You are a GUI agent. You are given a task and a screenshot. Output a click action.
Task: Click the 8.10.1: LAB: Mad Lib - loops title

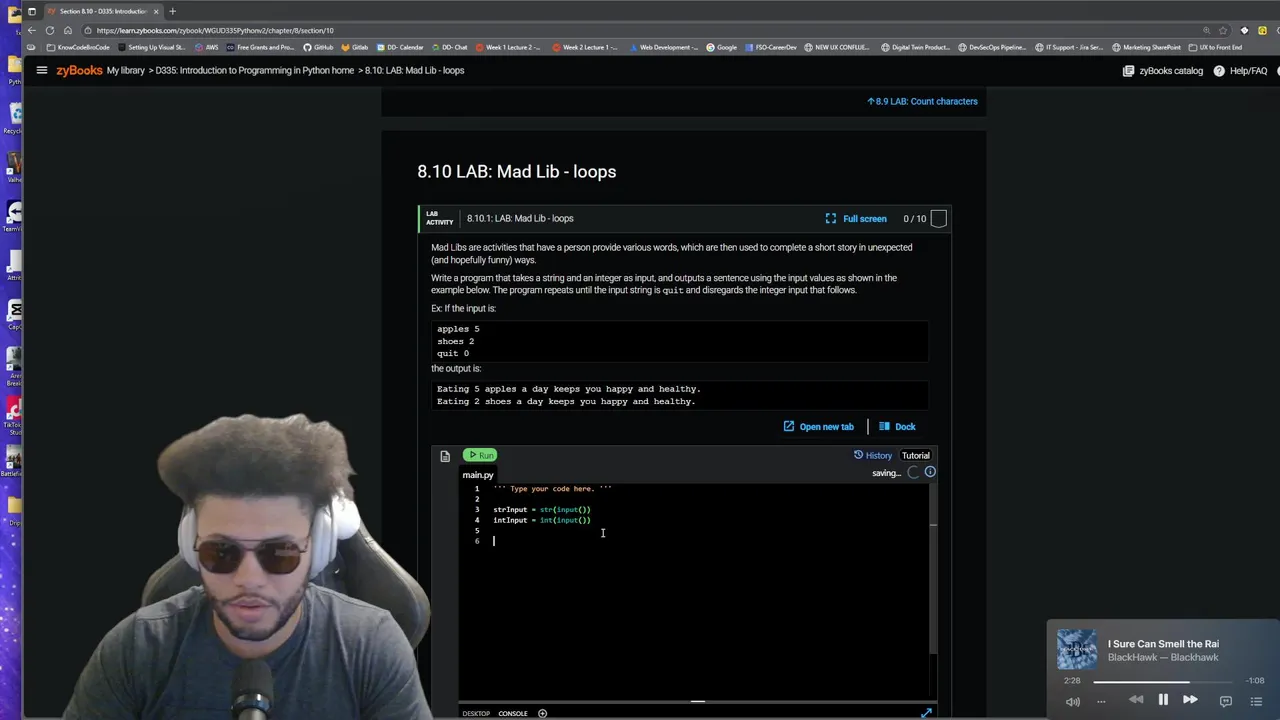pyautogui.click(x=520, y=218)
